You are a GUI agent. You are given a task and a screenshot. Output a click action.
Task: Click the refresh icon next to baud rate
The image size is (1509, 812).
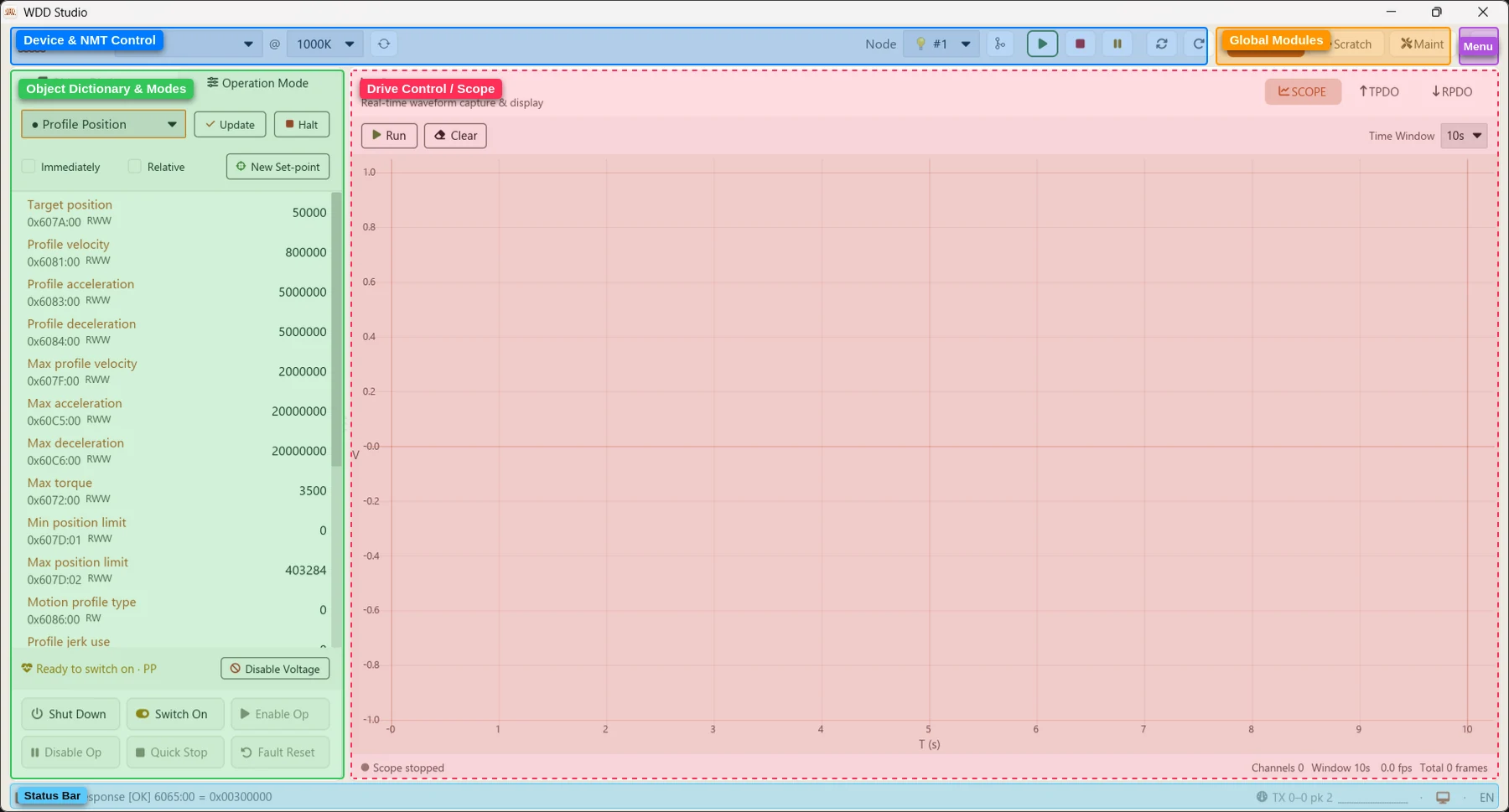coord(384,44)
